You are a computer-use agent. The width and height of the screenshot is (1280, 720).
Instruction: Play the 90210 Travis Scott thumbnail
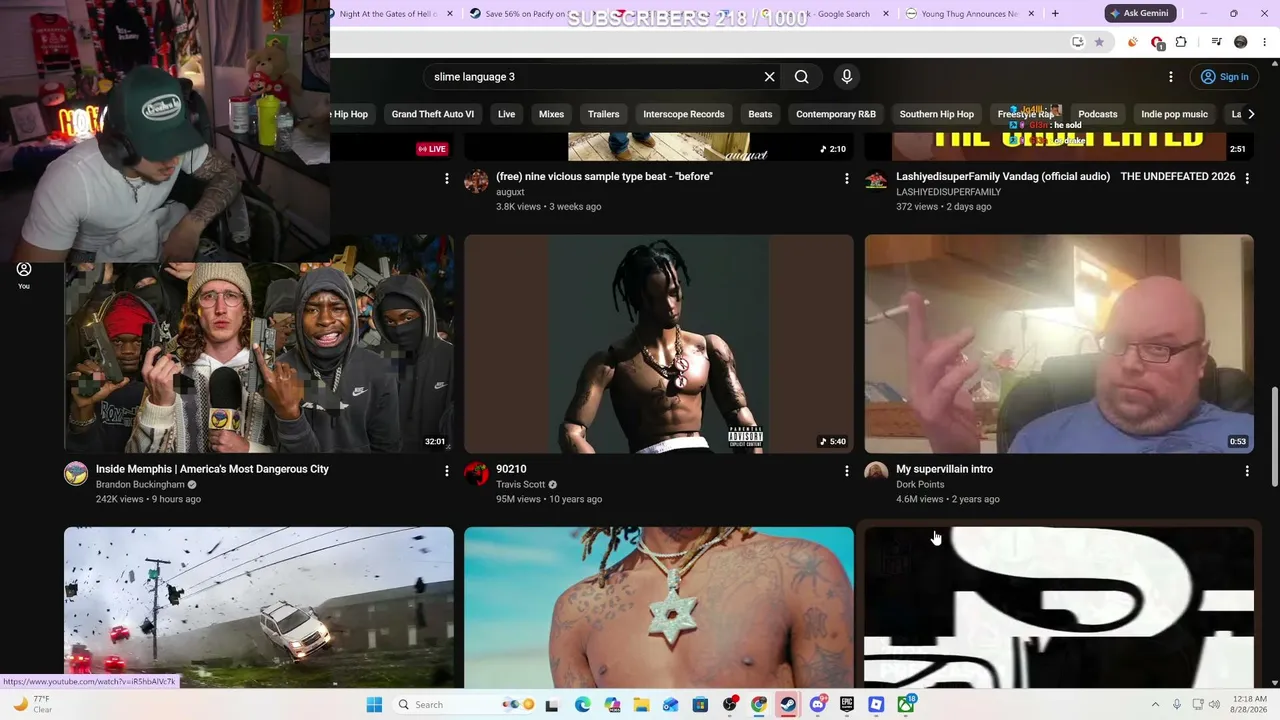pyautogui.click(x=659, y=344)
